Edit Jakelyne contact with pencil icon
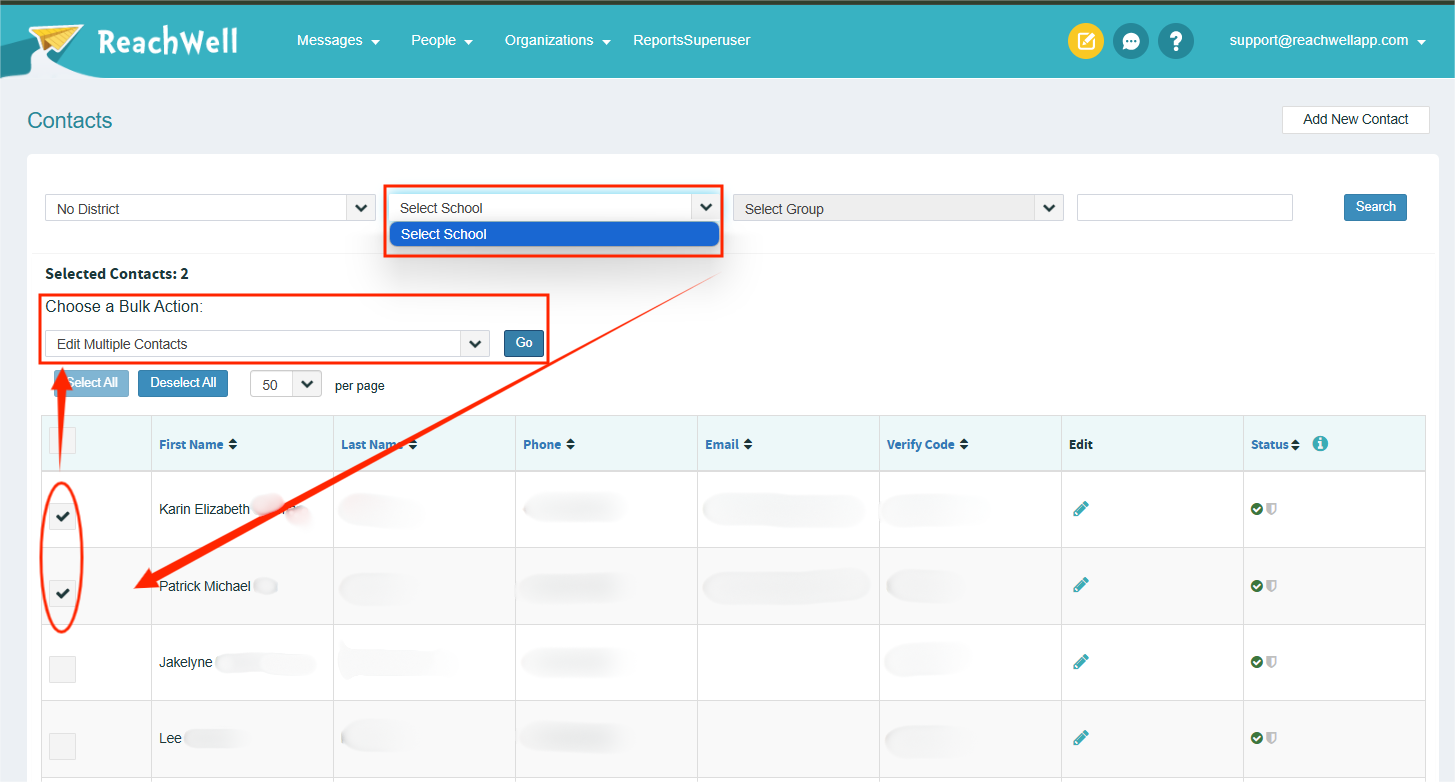The width and height of the screenshot is (1455, 782). coord(1080,662)
